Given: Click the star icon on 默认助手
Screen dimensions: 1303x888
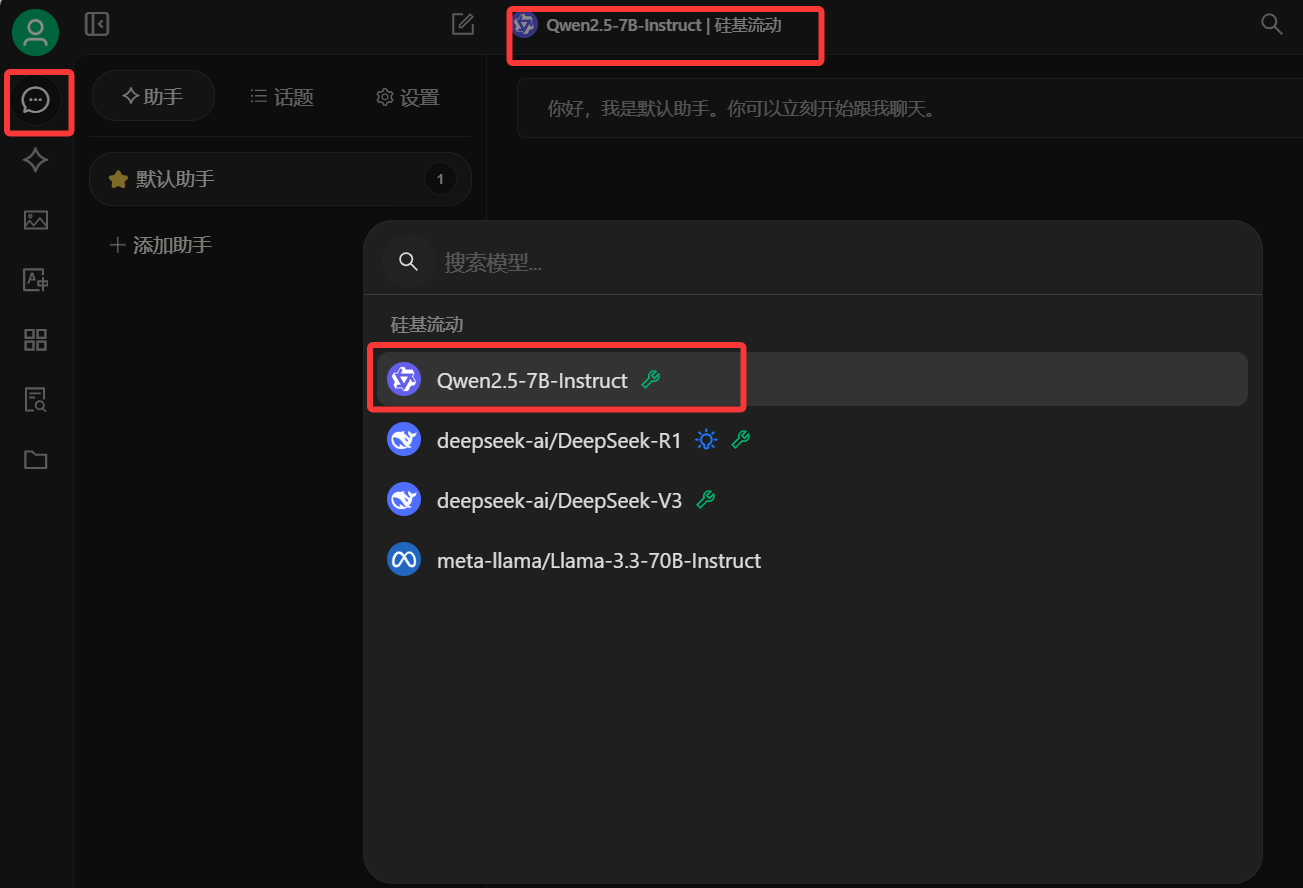Looking at the screenshot, I should 118,179.
